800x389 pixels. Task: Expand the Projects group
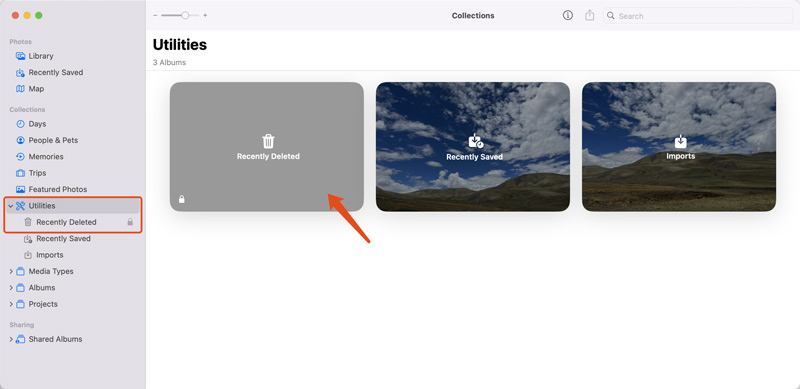pyautogui.click(x=11, y=304)
